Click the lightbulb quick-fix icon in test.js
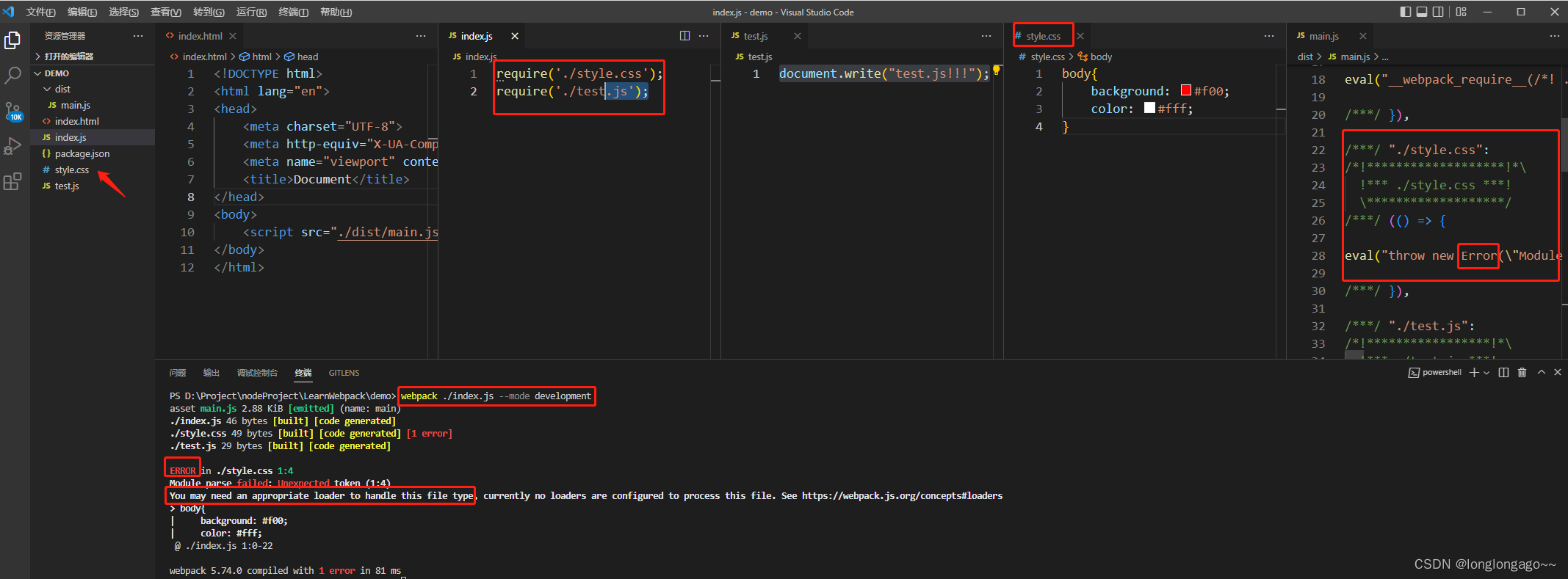The image size is (1568, 579). pyautogui.click(x=997, y=70)
